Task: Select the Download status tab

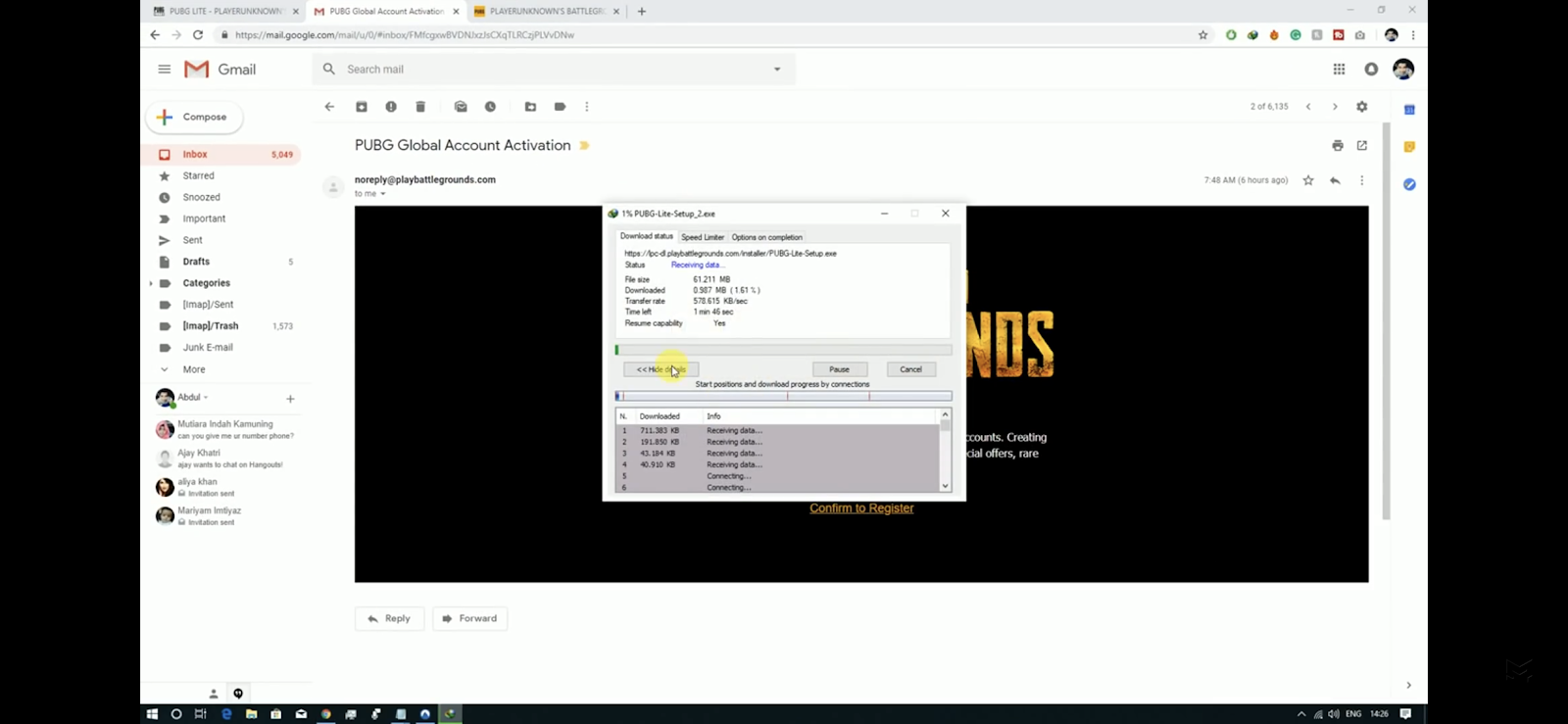Action: [x=647, y=236]
